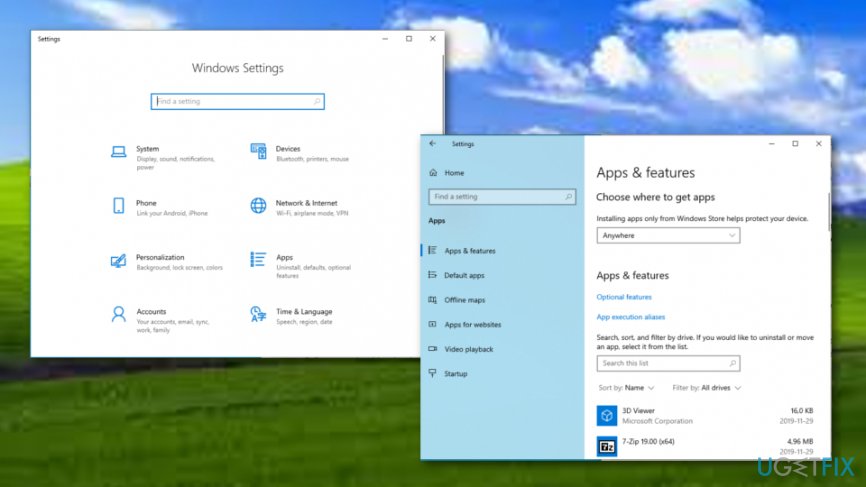This screenshot has width=866, height=487.
Task: Select the 7-Zip 19.00 (x64) entry name
Action: pyautogui.click(x=648, y=442)
